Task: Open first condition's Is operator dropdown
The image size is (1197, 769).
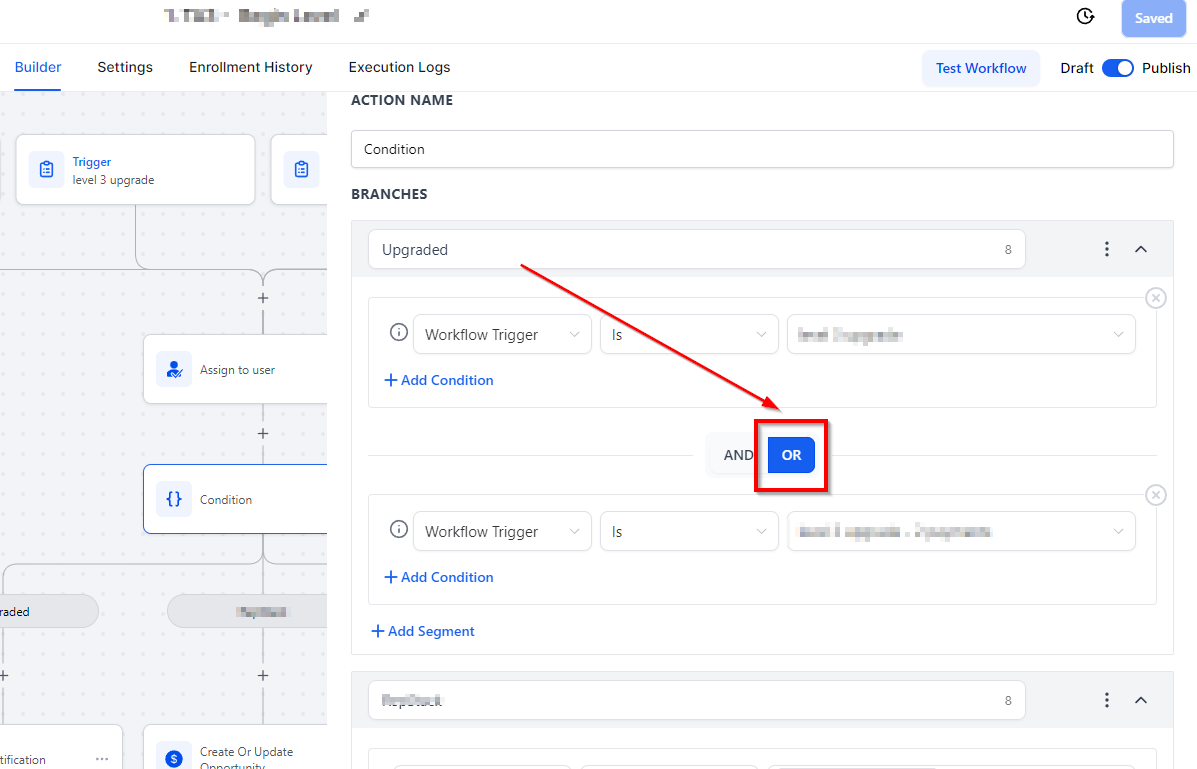Action: click(689, 334)
